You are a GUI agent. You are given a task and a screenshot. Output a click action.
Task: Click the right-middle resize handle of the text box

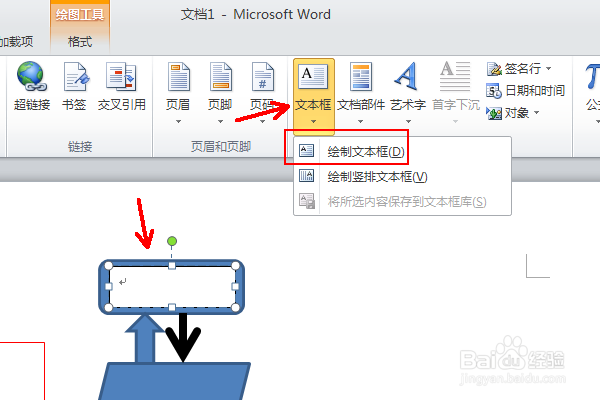click(x=235, y=286)
